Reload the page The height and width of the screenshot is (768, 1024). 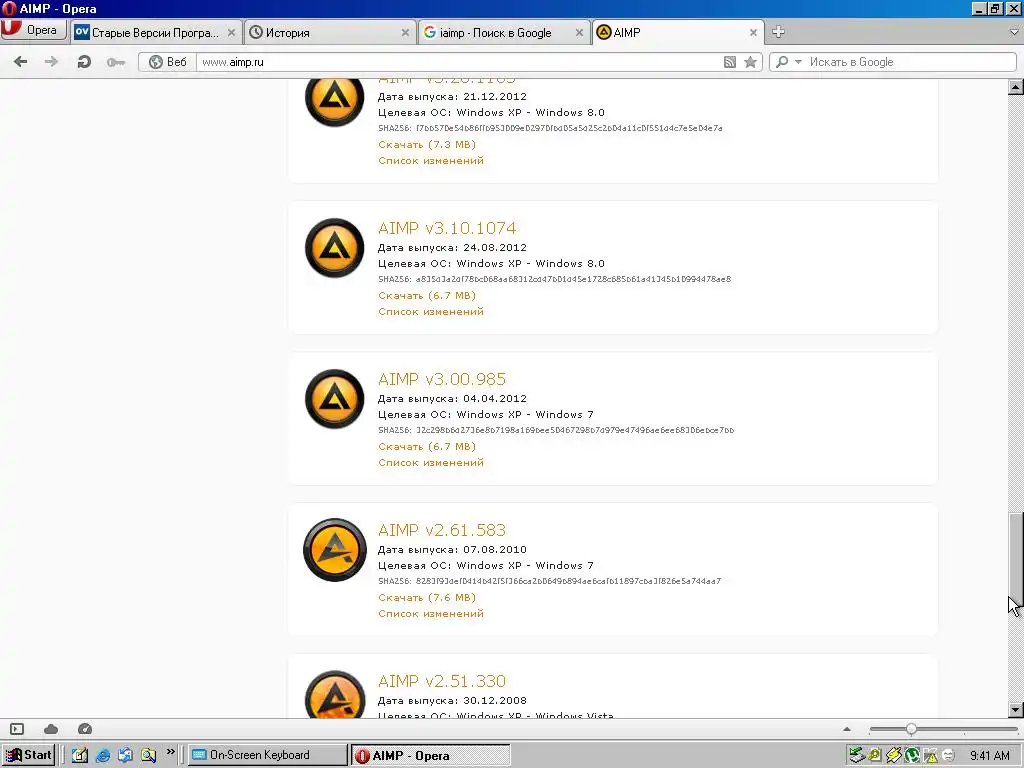(84, 61)
